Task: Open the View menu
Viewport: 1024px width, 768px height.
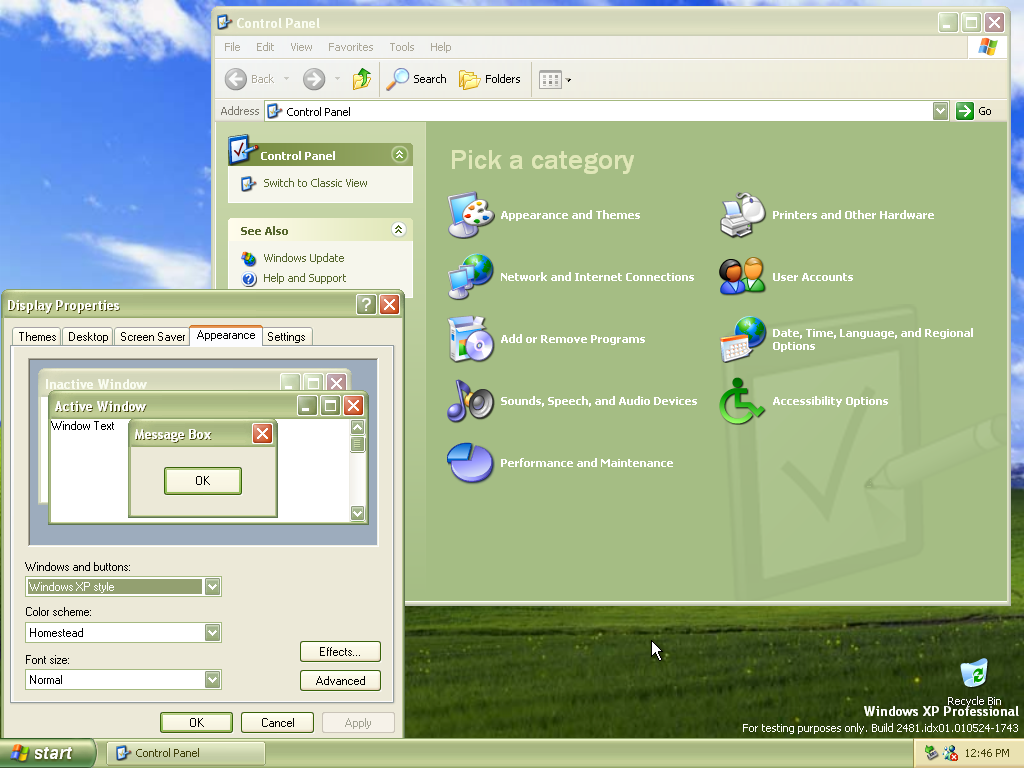Action: pos(301,47)
